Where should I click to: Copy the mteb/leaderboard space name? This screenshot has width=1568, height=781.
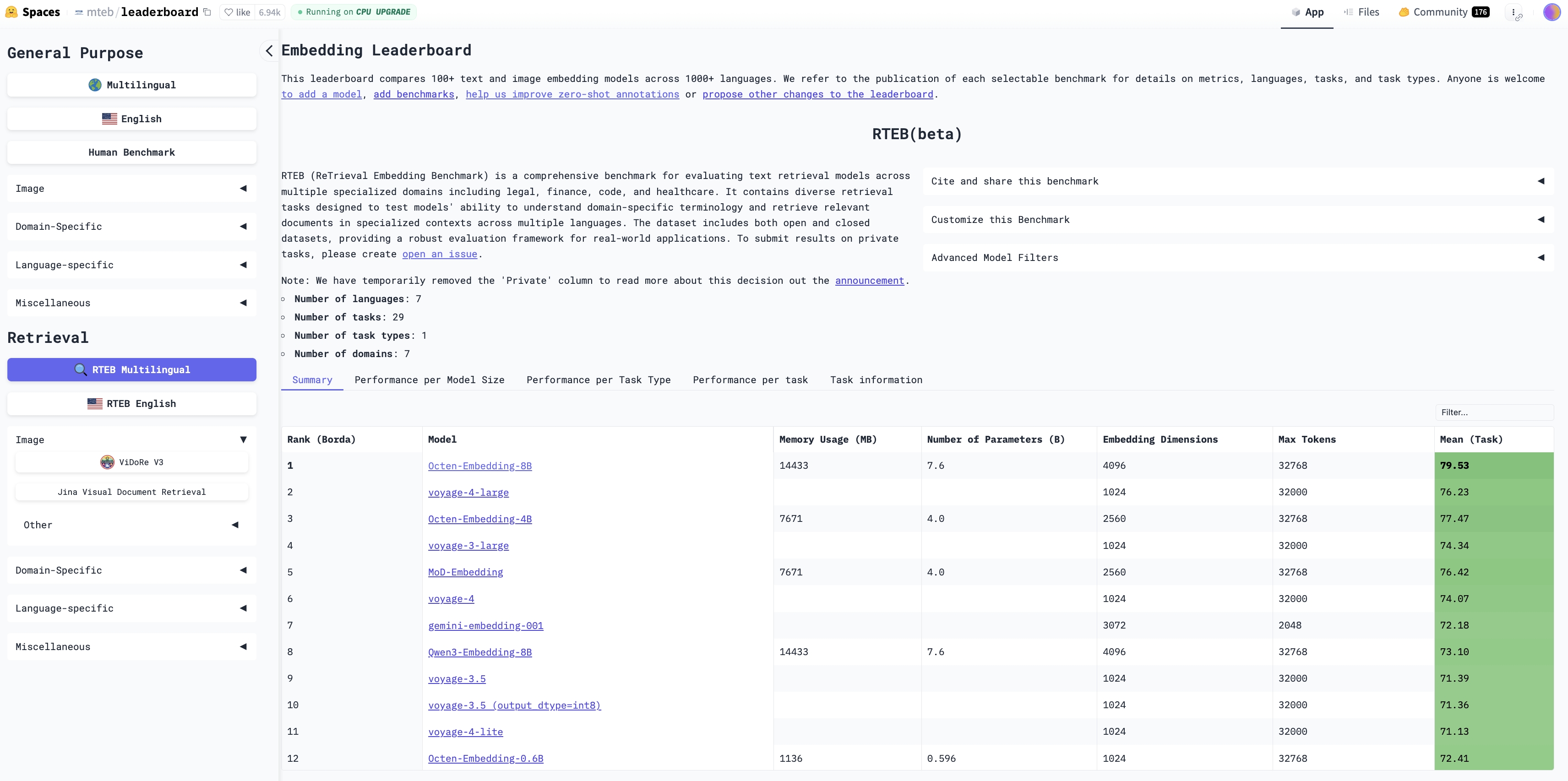[207, 12]
